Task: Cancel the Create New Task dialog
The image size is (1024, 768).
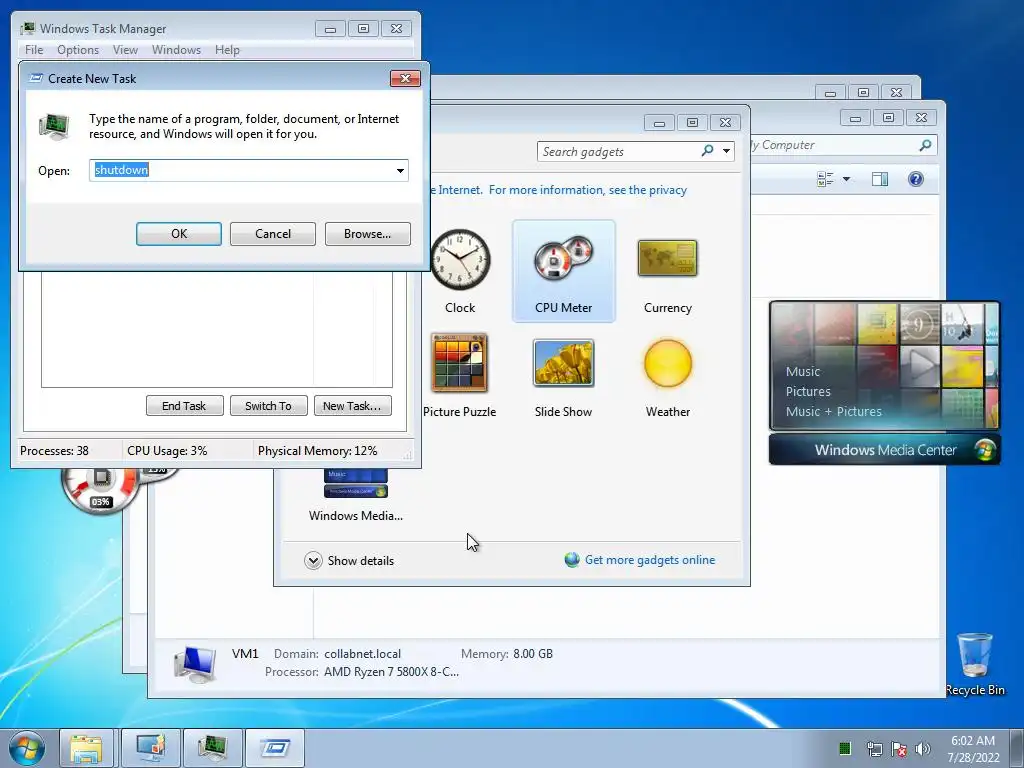Action: [x=272, y=234]
